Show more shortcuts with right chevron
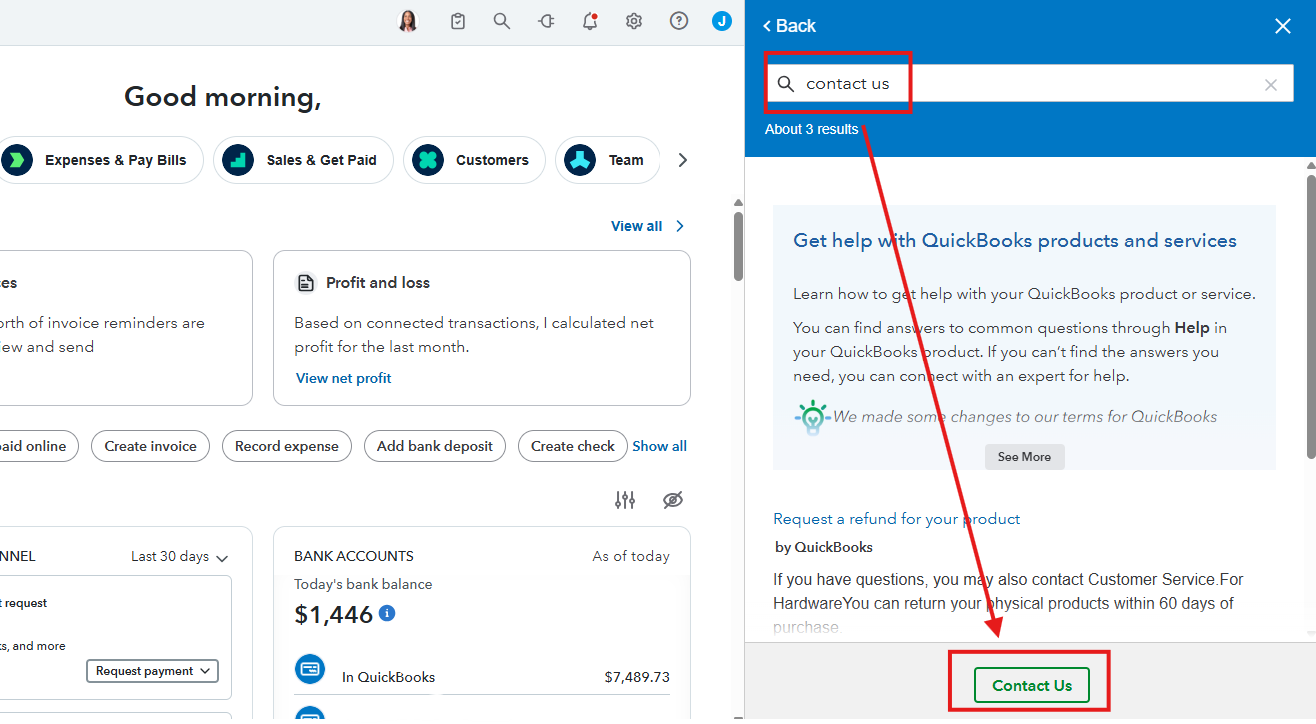The height and width of the screenshot is (724, 1316). [683, 160]
